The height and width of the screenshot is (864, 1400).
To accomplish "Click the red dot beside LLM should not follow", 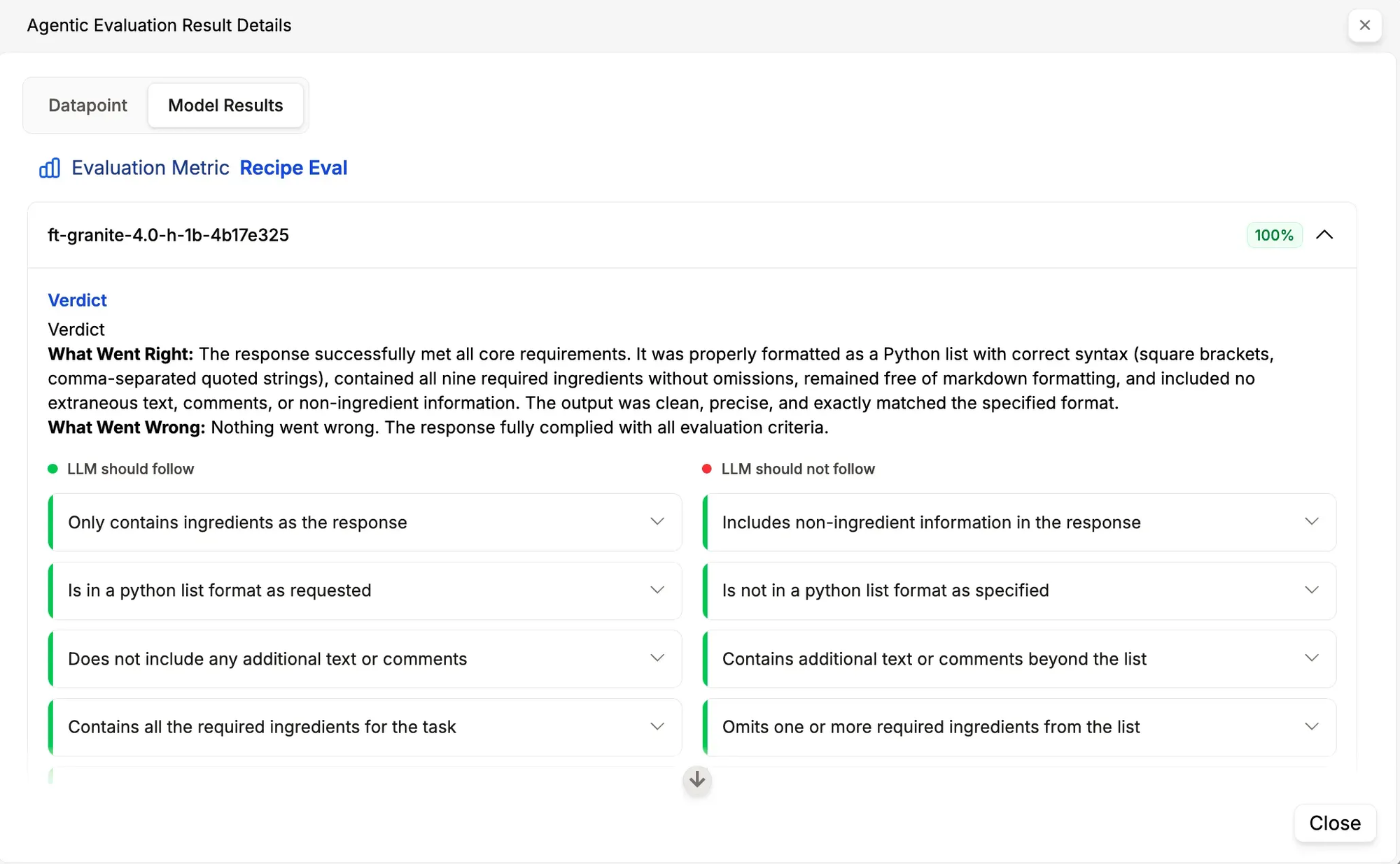I will pyautogui.click(x=707, y=469).
